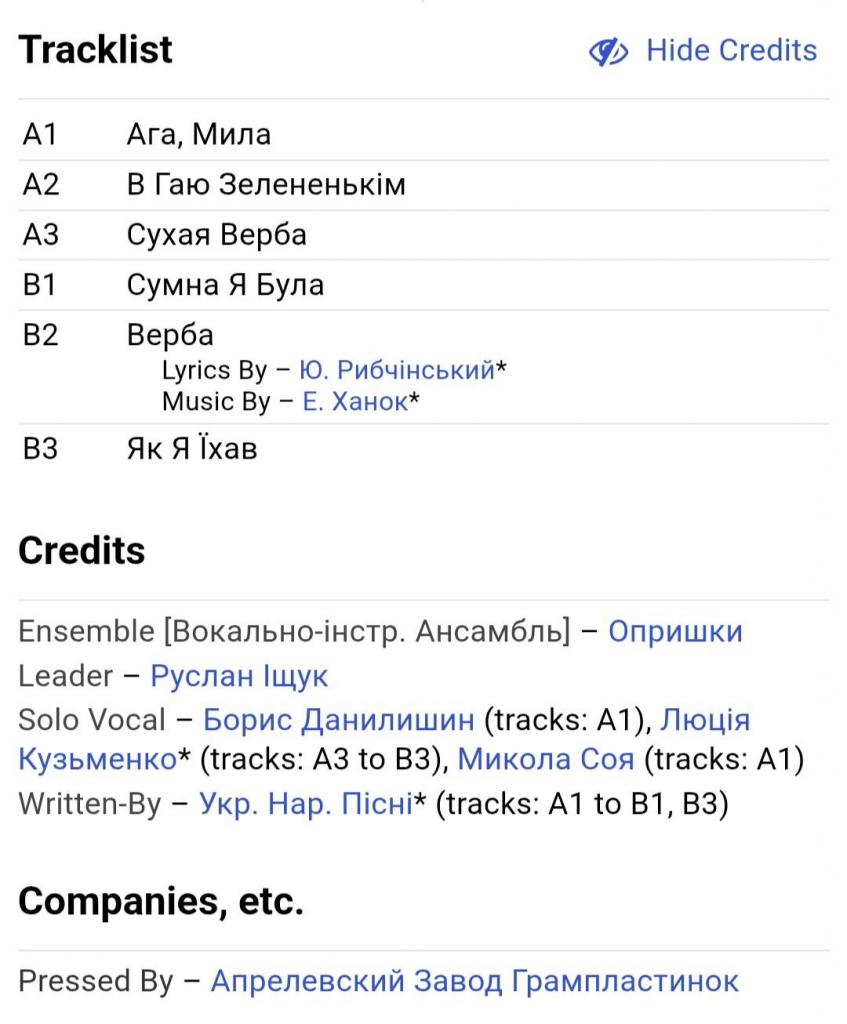Toggle the Hide Credits text link
Viewport: 847px width, 1024px height.
coord(731,50)
